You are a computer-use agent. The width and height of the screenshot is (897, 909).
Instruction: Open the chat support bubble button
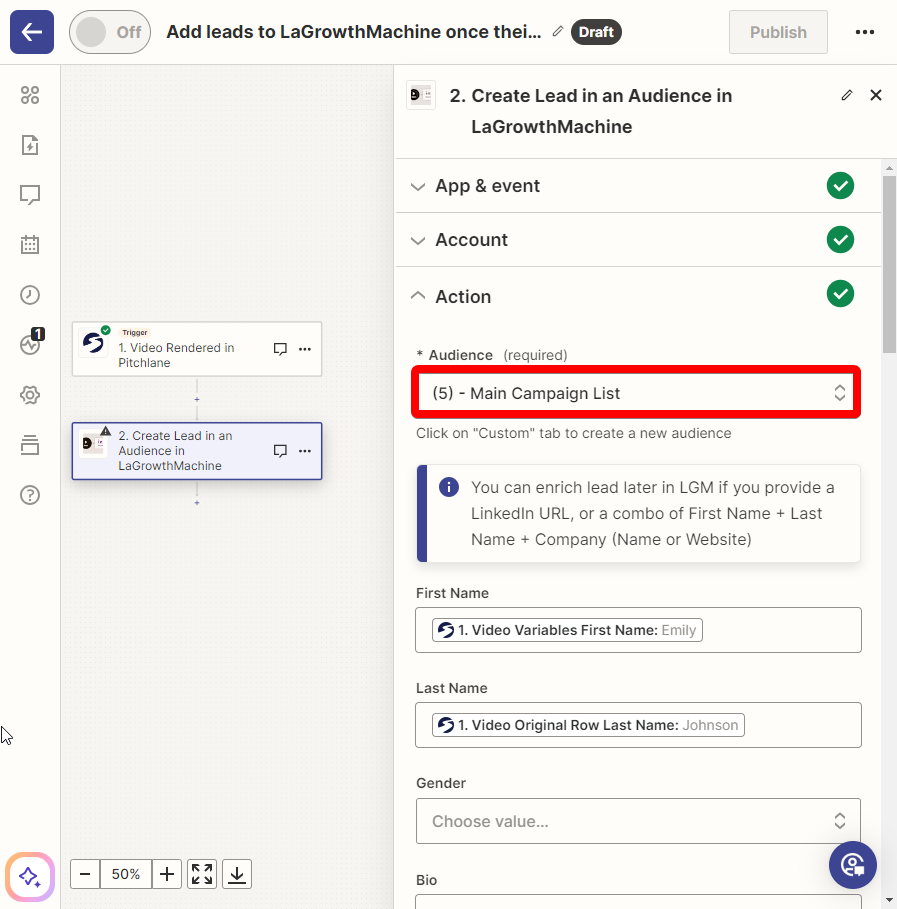pos(852,865)
